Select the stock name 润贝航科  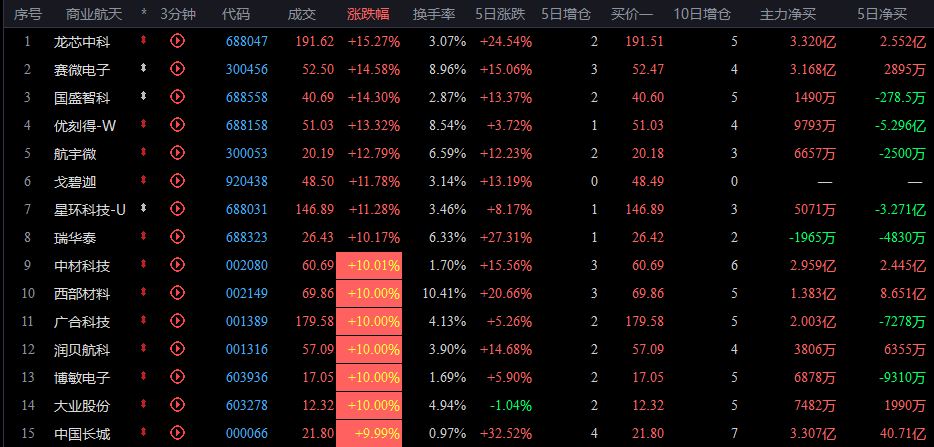click(x=82, y=350)
